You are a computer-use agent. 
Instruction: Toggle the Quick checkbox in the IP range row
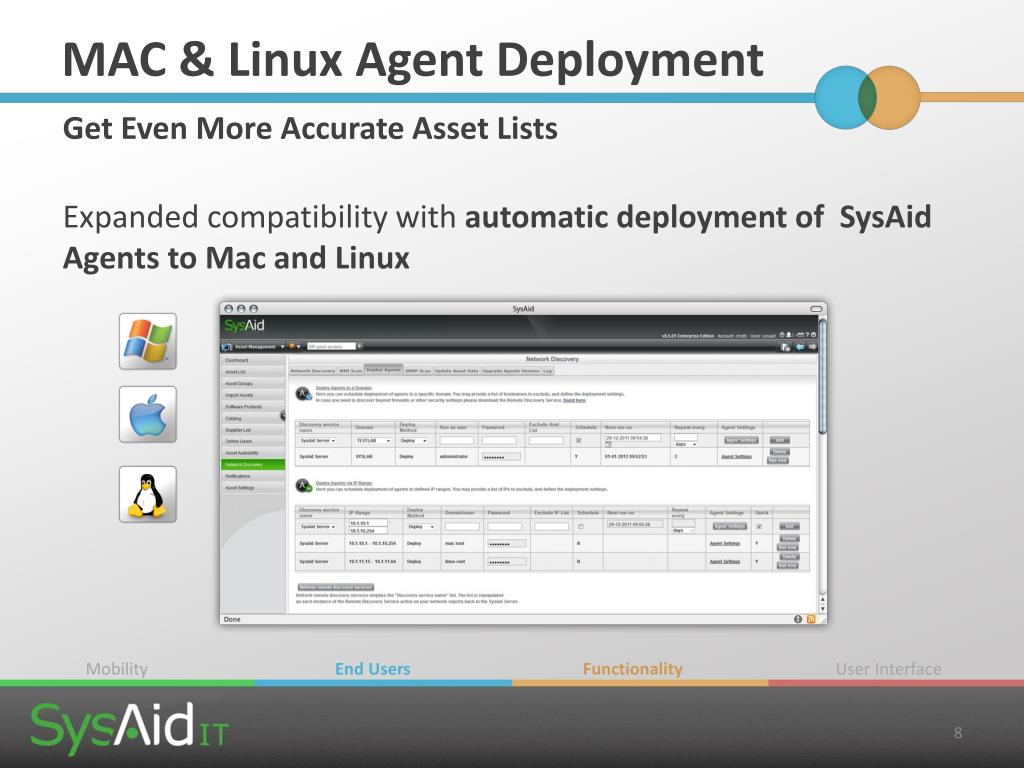[x=759, y=526]
